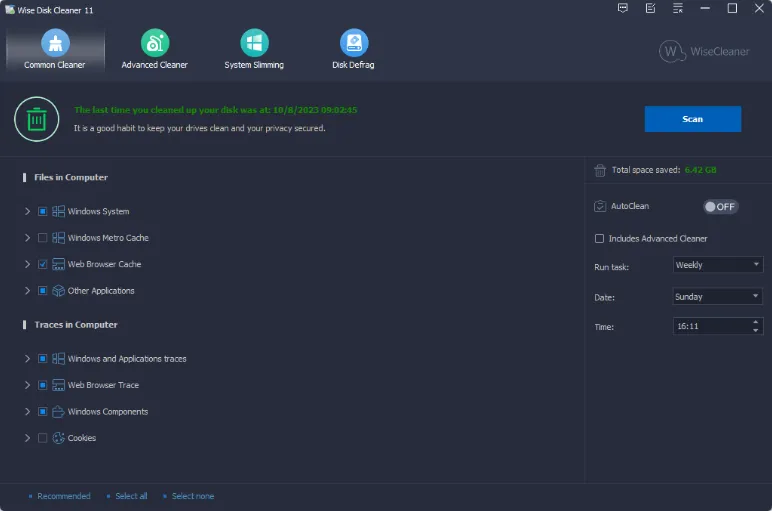This screenshot has width=772, height=511.
Task: Click the Other Applications cube icon
Action: 58,290
